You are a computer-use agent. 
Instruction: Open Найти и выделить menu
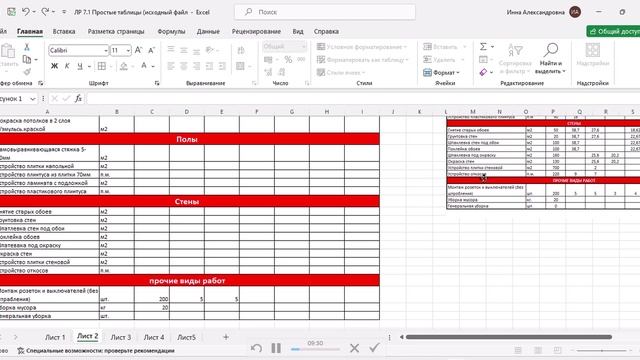pos(551,59)
